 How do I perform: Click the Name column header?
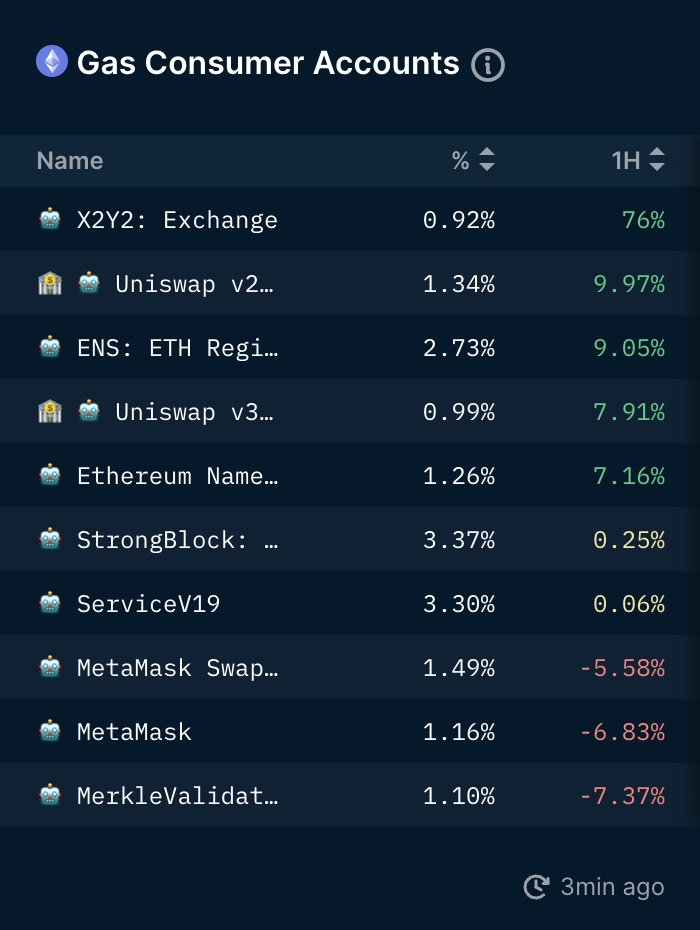tap(70, 161)
